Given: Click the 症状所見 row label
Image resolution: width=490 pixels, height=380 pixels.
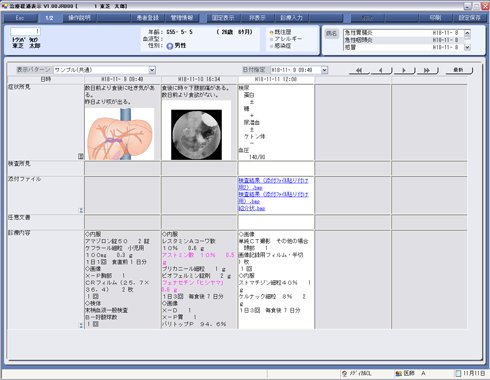Looking at the screenshot, I should coord(19,87).
